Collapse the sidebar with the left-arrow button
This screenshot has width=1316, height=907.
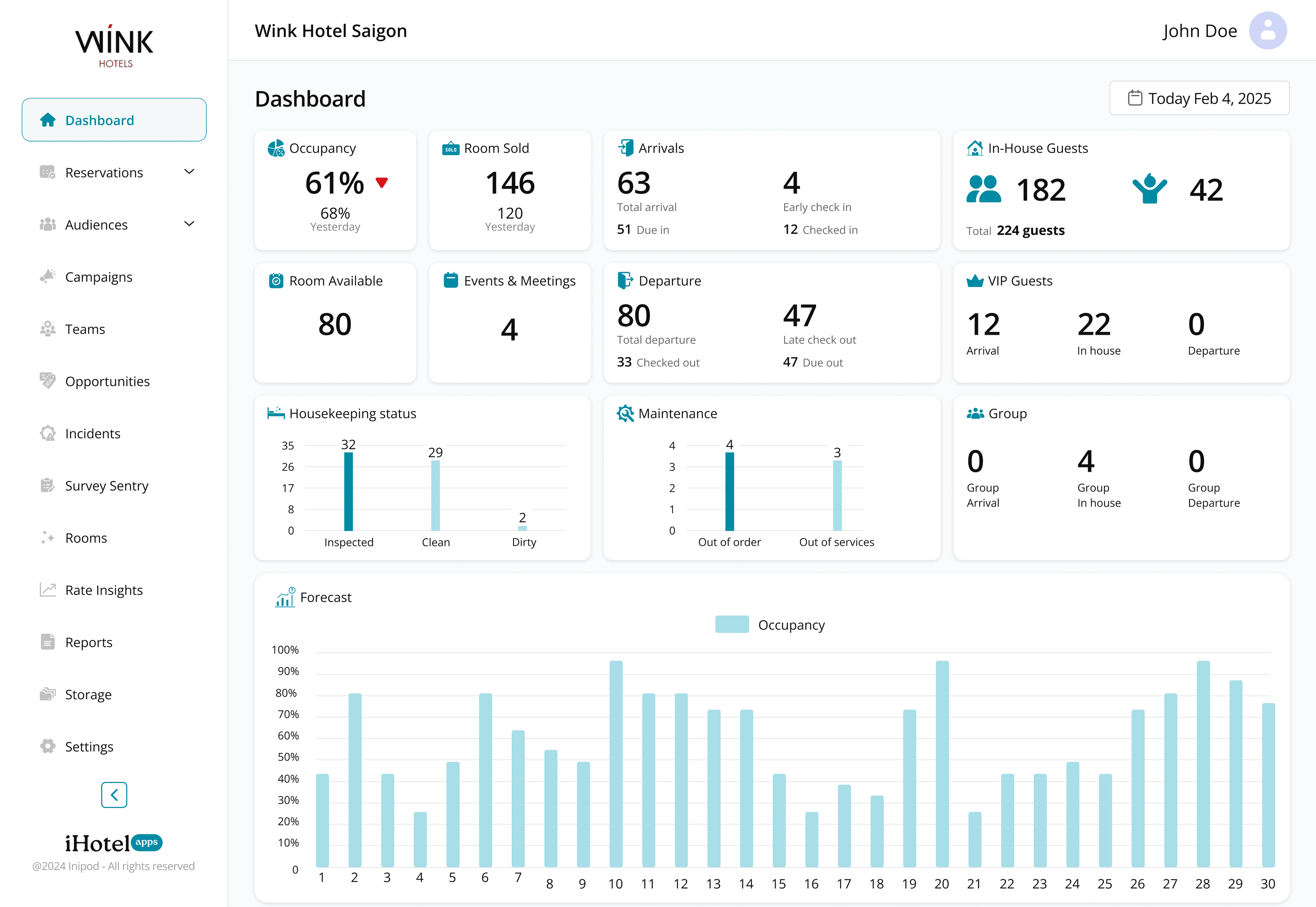tap(114, 795)
